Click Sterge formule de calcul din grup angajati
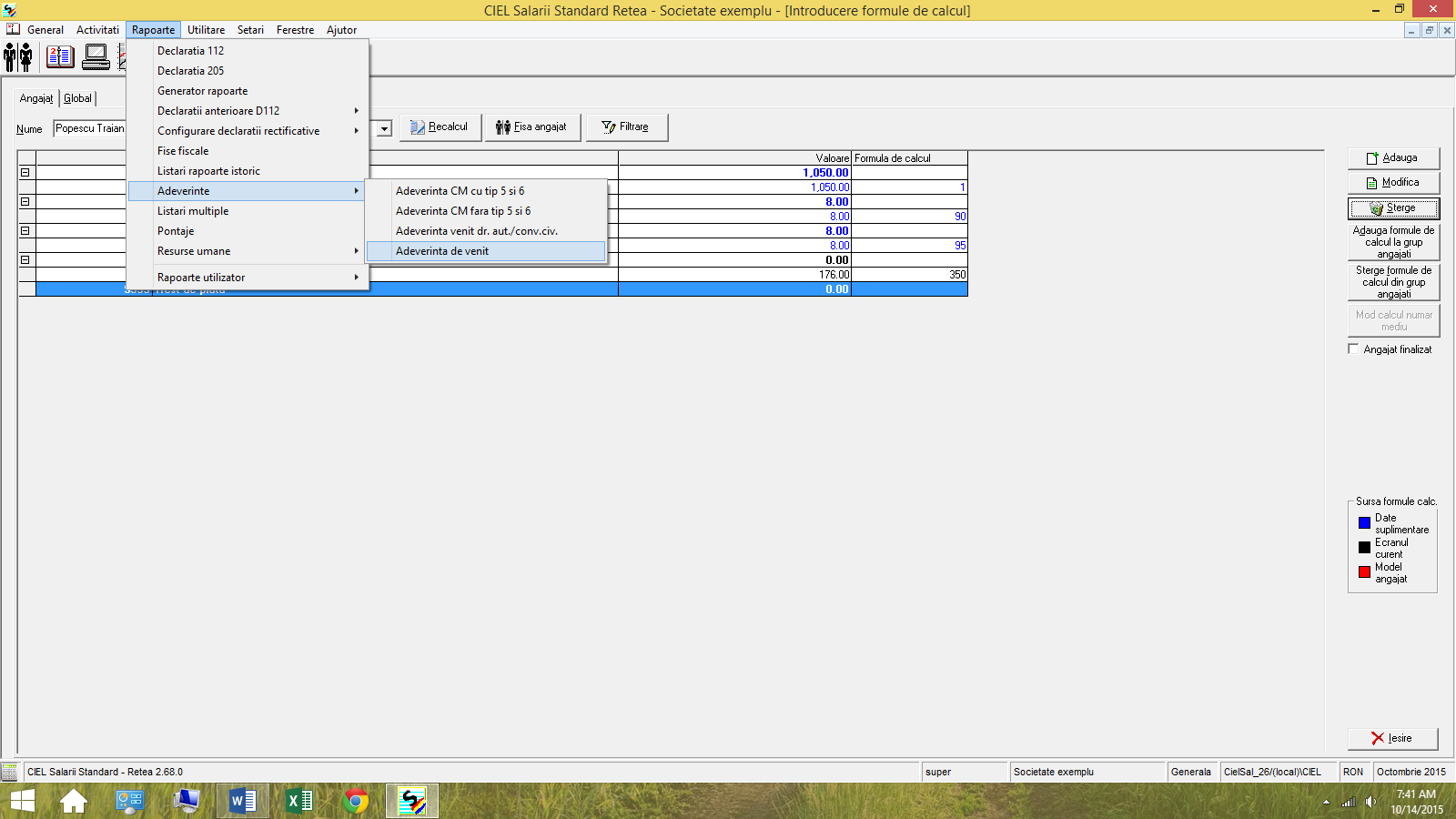The image size is (1456, 819). (x=1393, y=282)
